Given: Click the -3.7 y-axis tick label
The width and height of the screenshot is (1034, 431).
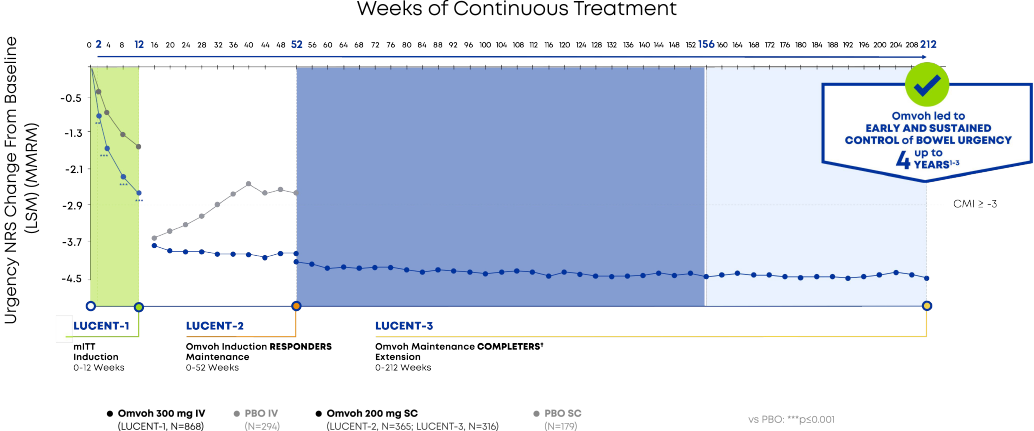Looking at the screenshot, I should pos(71,241).
